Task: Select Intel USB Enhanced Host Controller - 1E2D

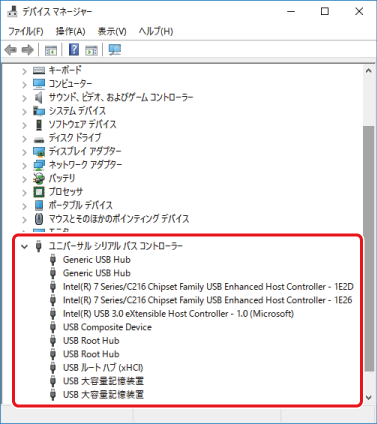Action: pyautogui.click(x=208, y=287)
